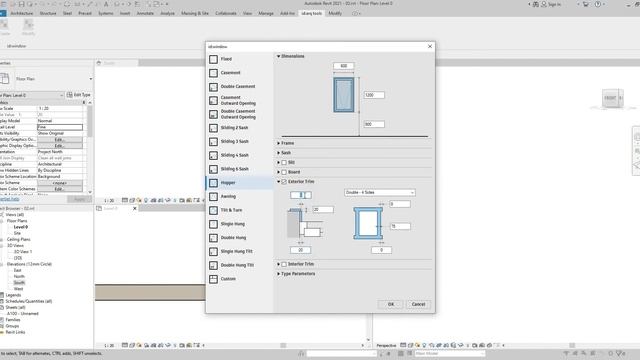Click the Modify tool in ribbon
Viewport: 640px width, 360px height.
click(28, 27)
